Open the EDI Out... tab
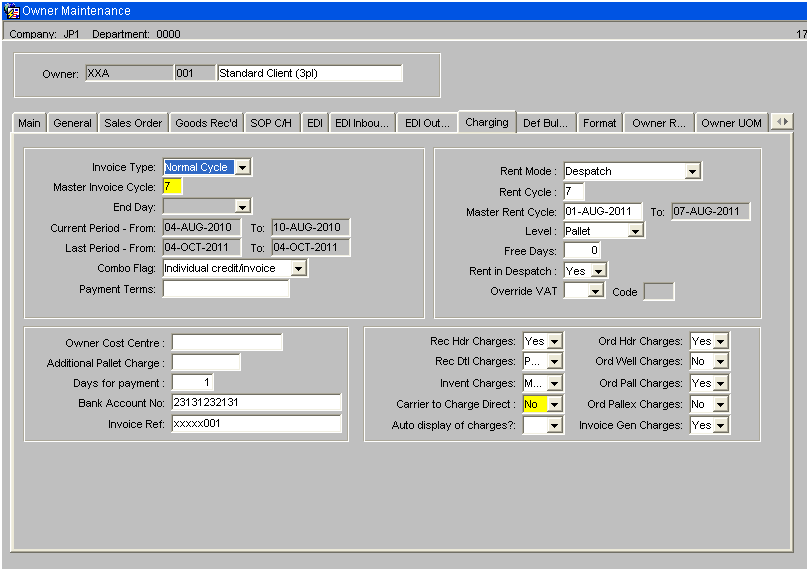Screen dimensions: 807x569 427,123
